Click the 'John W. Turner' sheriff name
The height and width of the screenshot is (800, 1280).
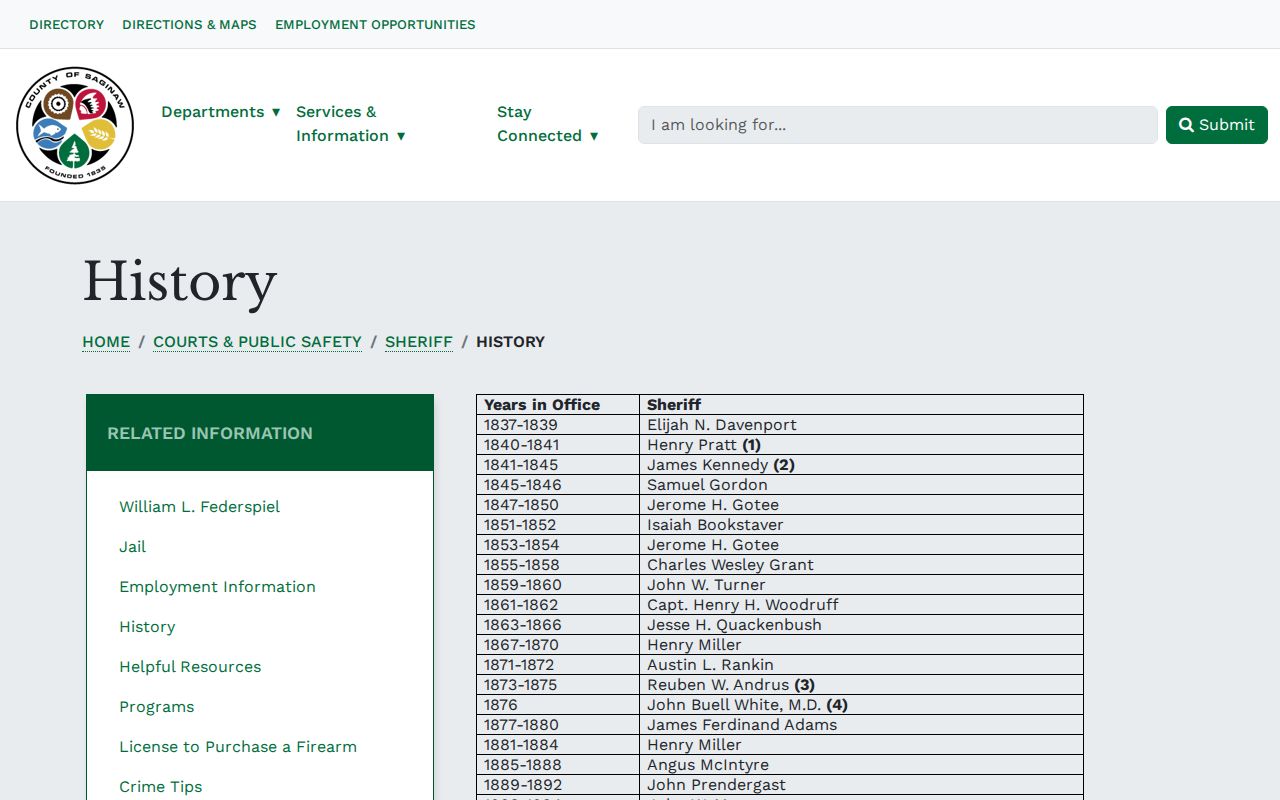(861, 585)
